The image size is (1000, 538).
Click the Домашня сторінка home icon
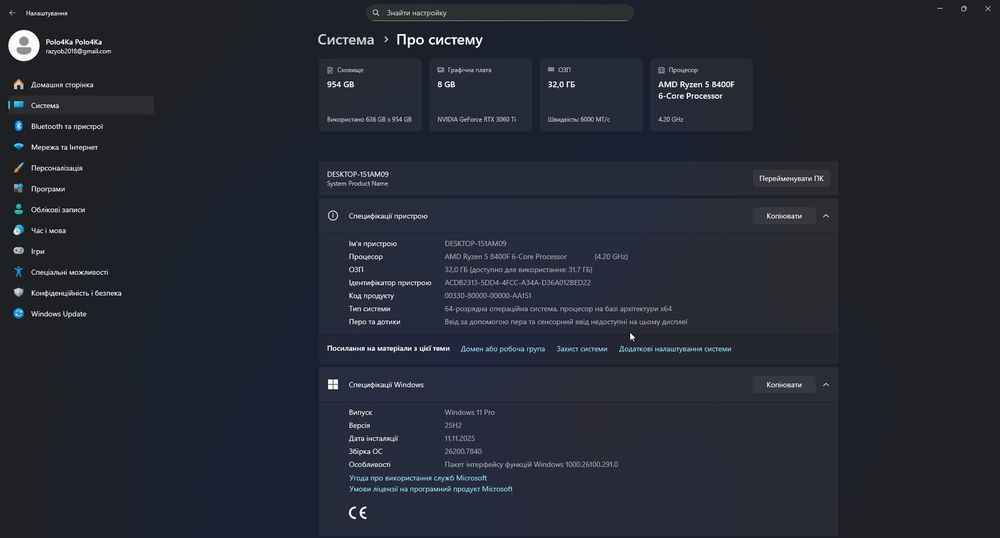[19, 85]
